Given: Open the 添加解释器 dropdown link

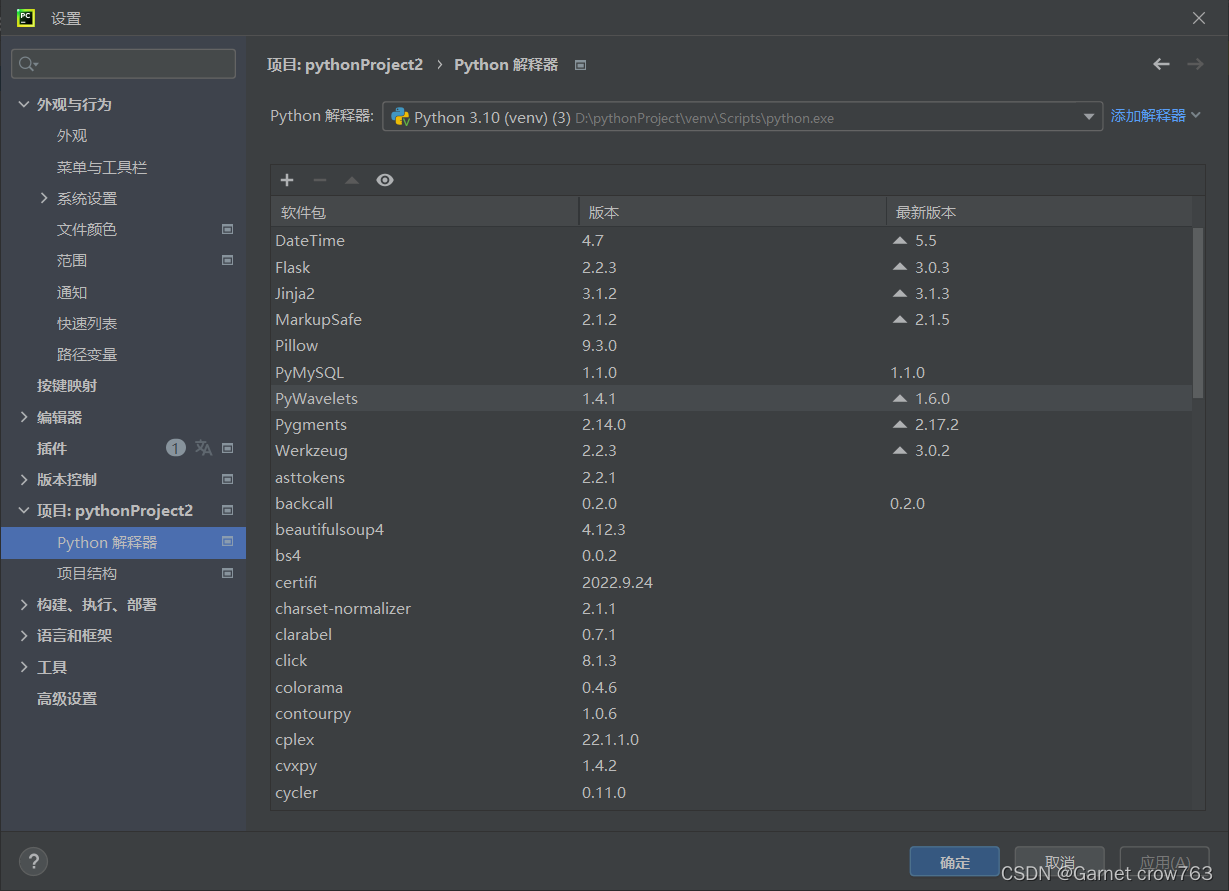Looking at the screenshot, I should [x=1155, y=116].
